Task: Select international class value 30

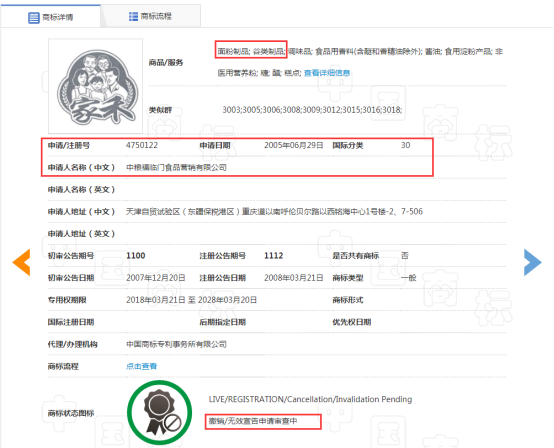Action: (405, 145)
